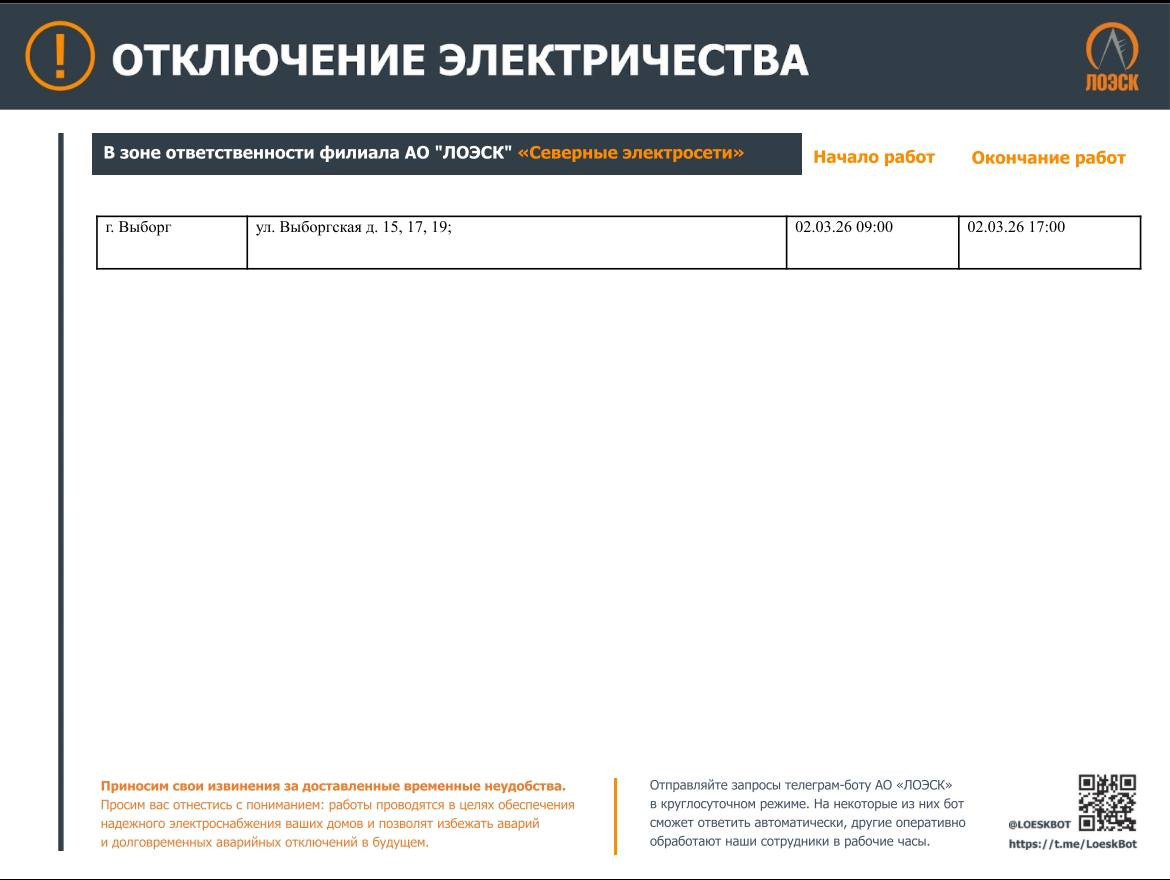Click the text «обработают наши сотрудники в рабочие часы»
The height and width of the screenshot is (880, 1170).
pyautogui.click(x=789, y=842)
